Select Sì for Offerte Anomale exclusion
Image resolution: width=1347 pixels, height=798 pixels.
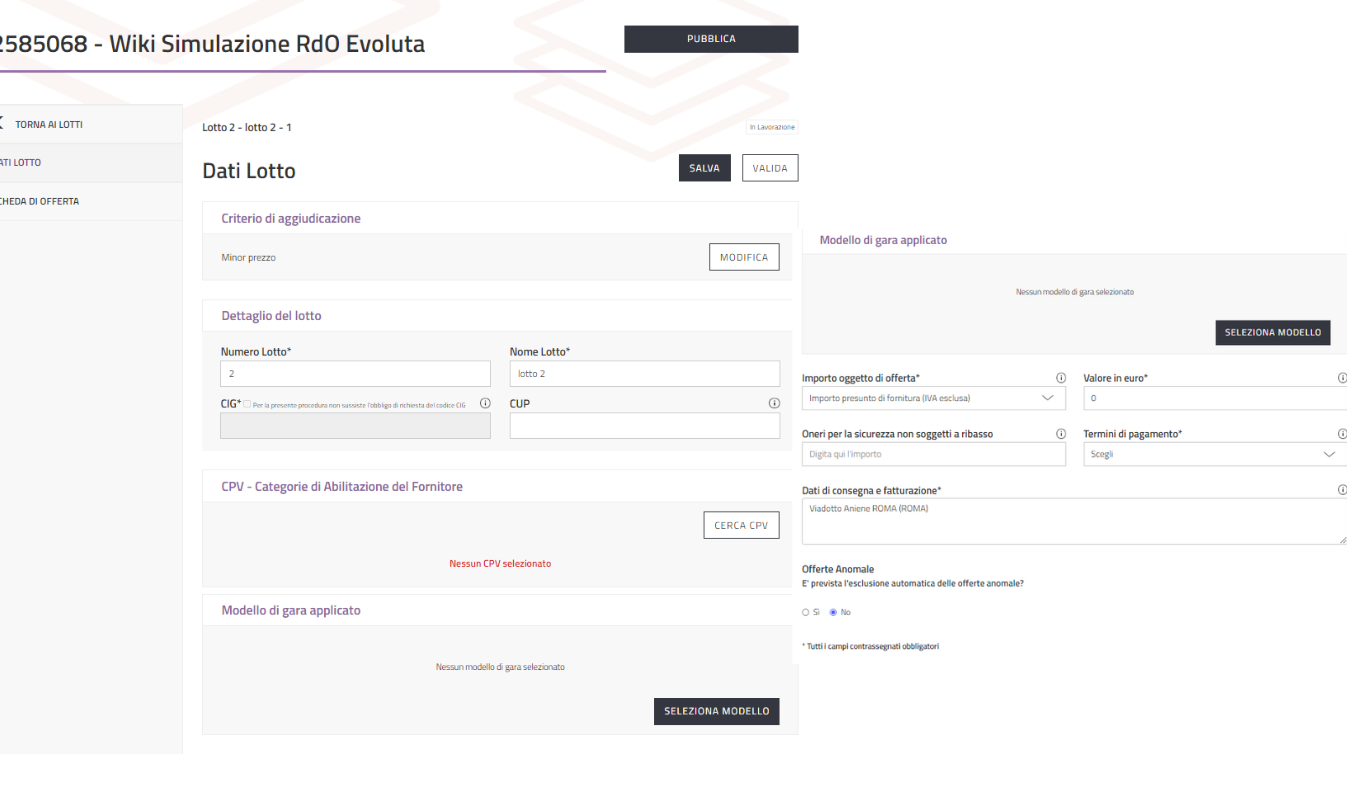pyautogui.click(x=806, y=612)
